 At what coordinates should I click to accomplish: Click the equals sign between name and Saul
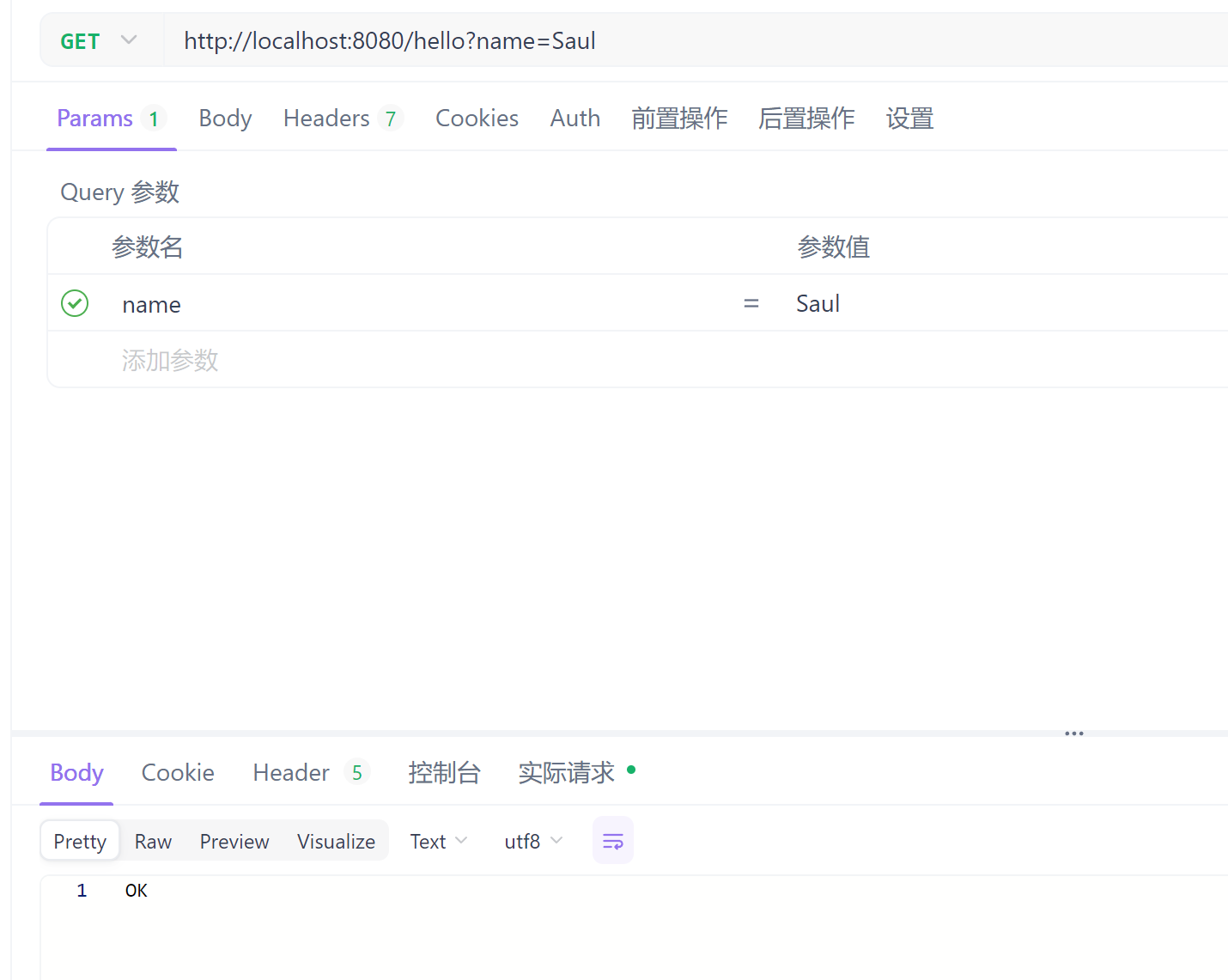751,303
